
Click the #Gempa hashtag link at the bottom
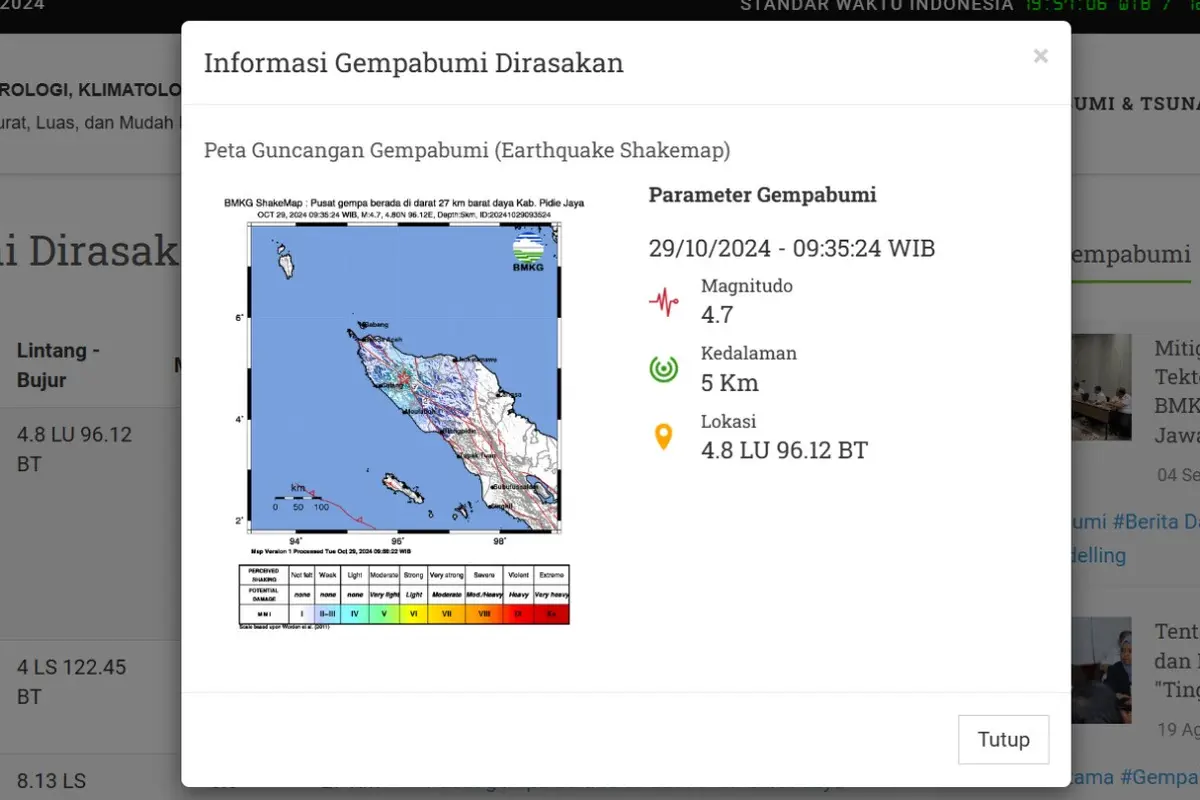click(x=1158, y=778)
